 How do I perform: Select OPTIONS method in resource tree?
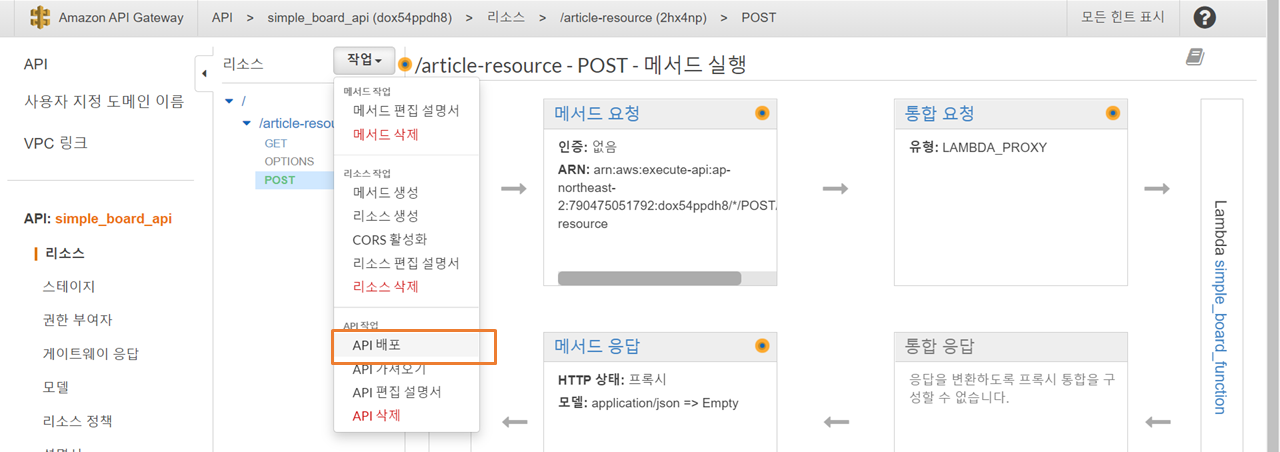click(x=289, y=161)
